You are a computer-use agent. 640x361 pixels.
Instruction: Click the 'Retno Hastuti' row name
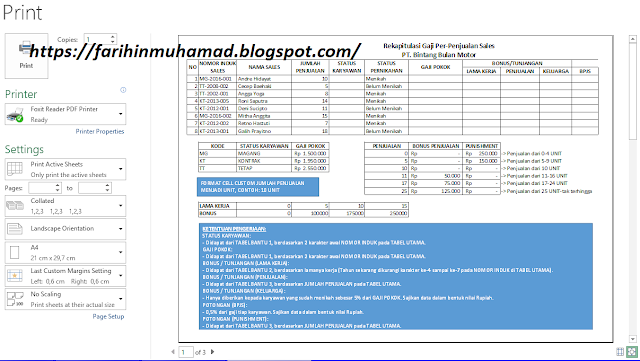pos(254,123)
